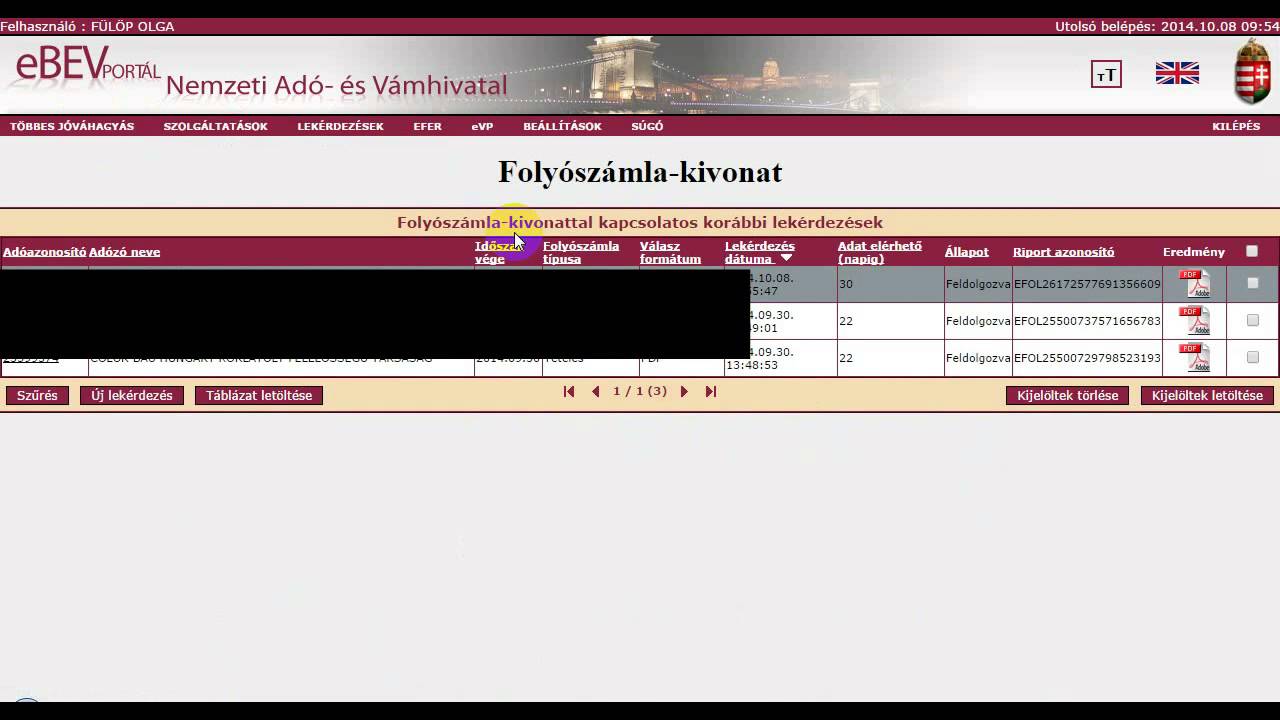
Task: Click Feldolgozva status for EFOL26172577691356609
Action: [978, 285]
